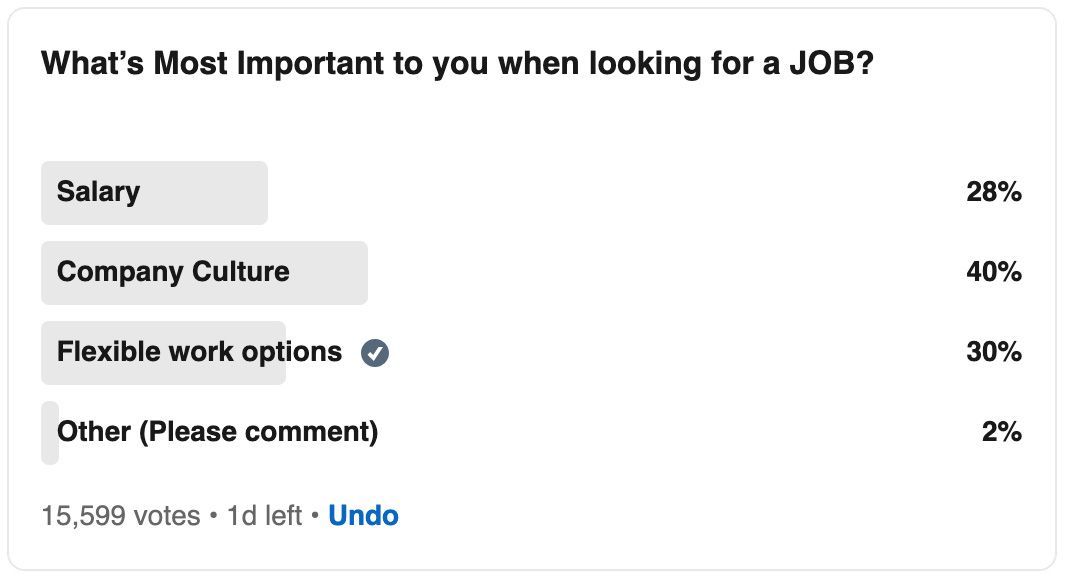1066x578 pixels.
Task: Click the Company Culture gray progress bar end
Action: tap(360, 273)
